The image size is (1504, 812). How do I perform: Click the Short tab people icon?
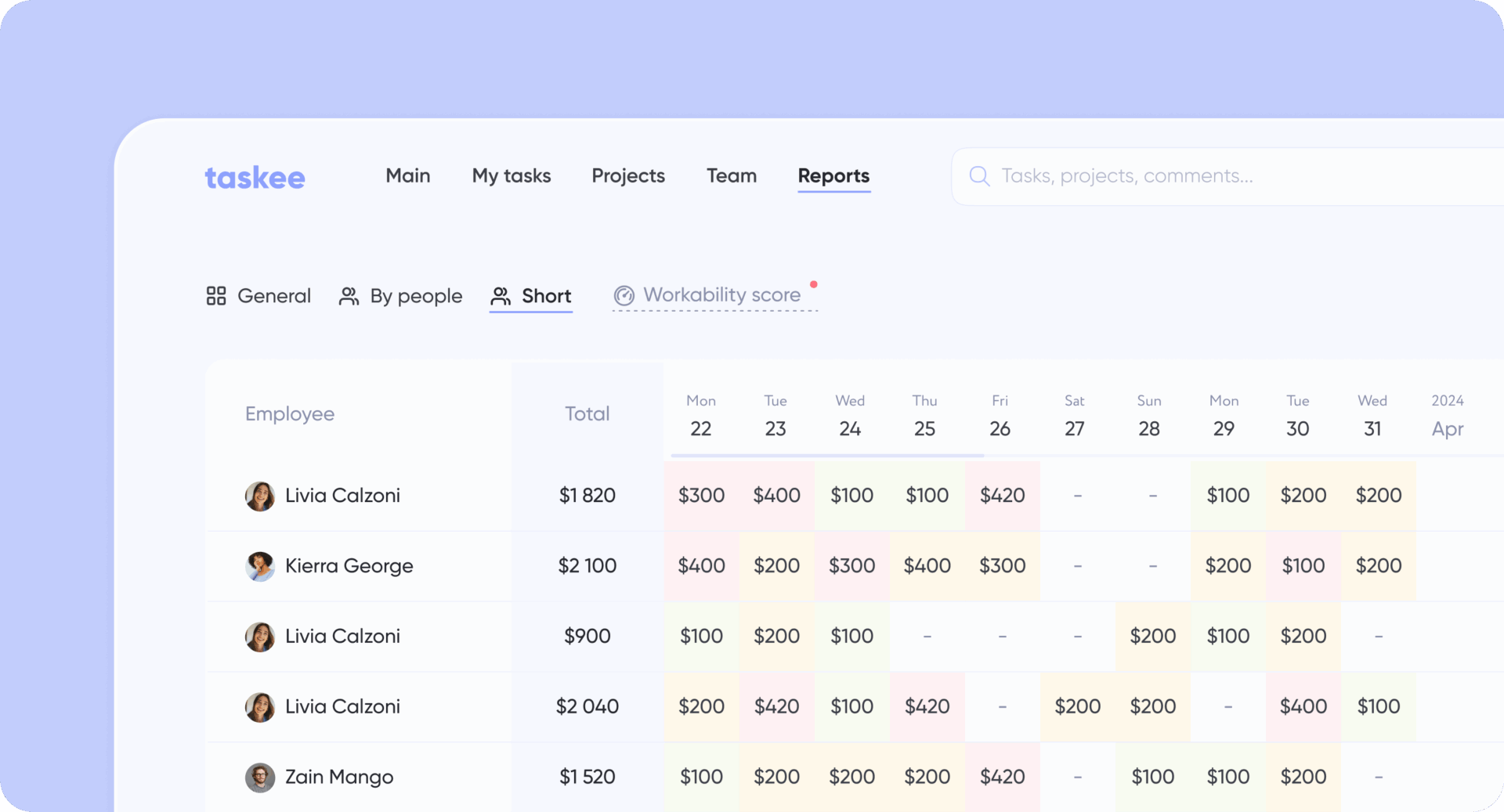point(501,296)
